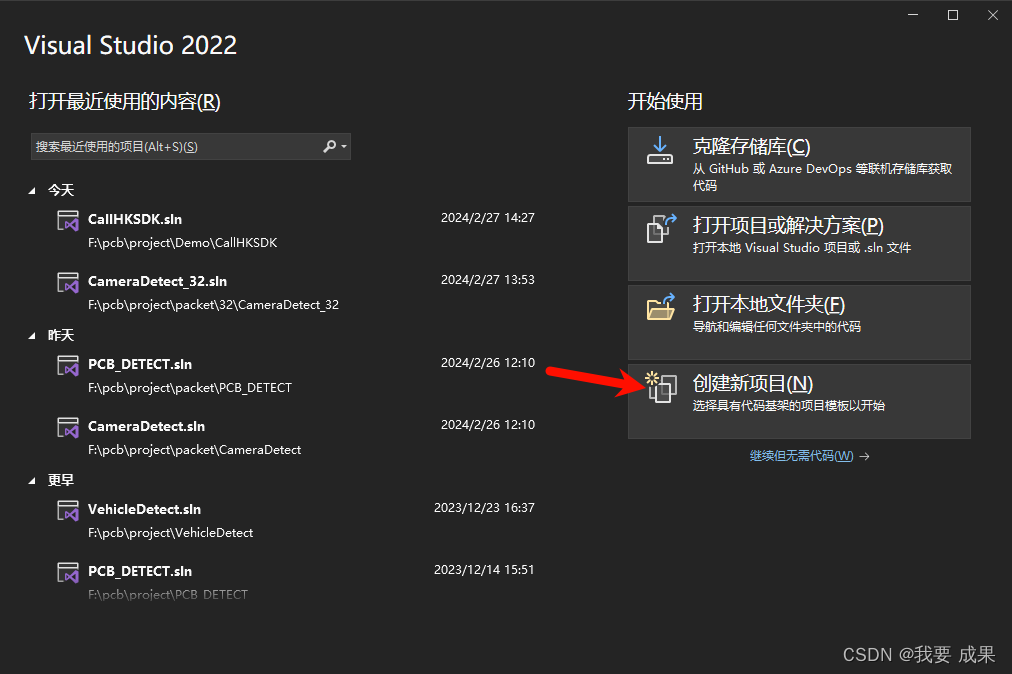1012x674 pixels.
Task: Click the Open local folder icon
Action: 660,308
